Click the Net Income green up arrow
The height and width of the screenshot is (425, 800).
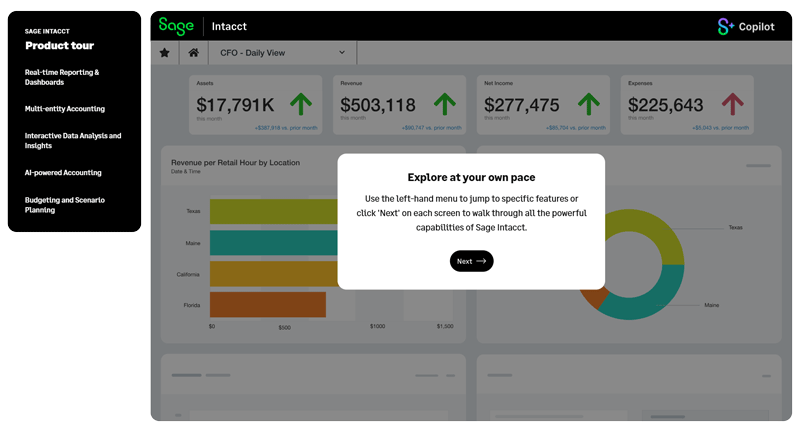[x=589, y=104]
